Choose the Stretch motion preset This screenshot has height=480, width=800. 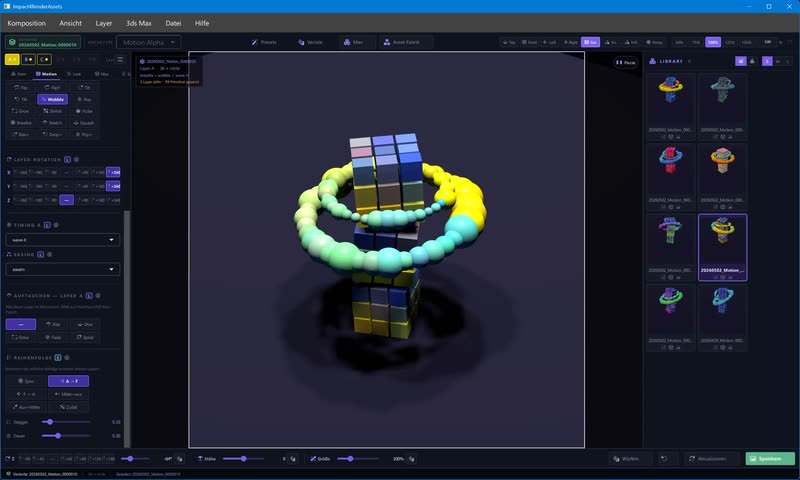53,122
